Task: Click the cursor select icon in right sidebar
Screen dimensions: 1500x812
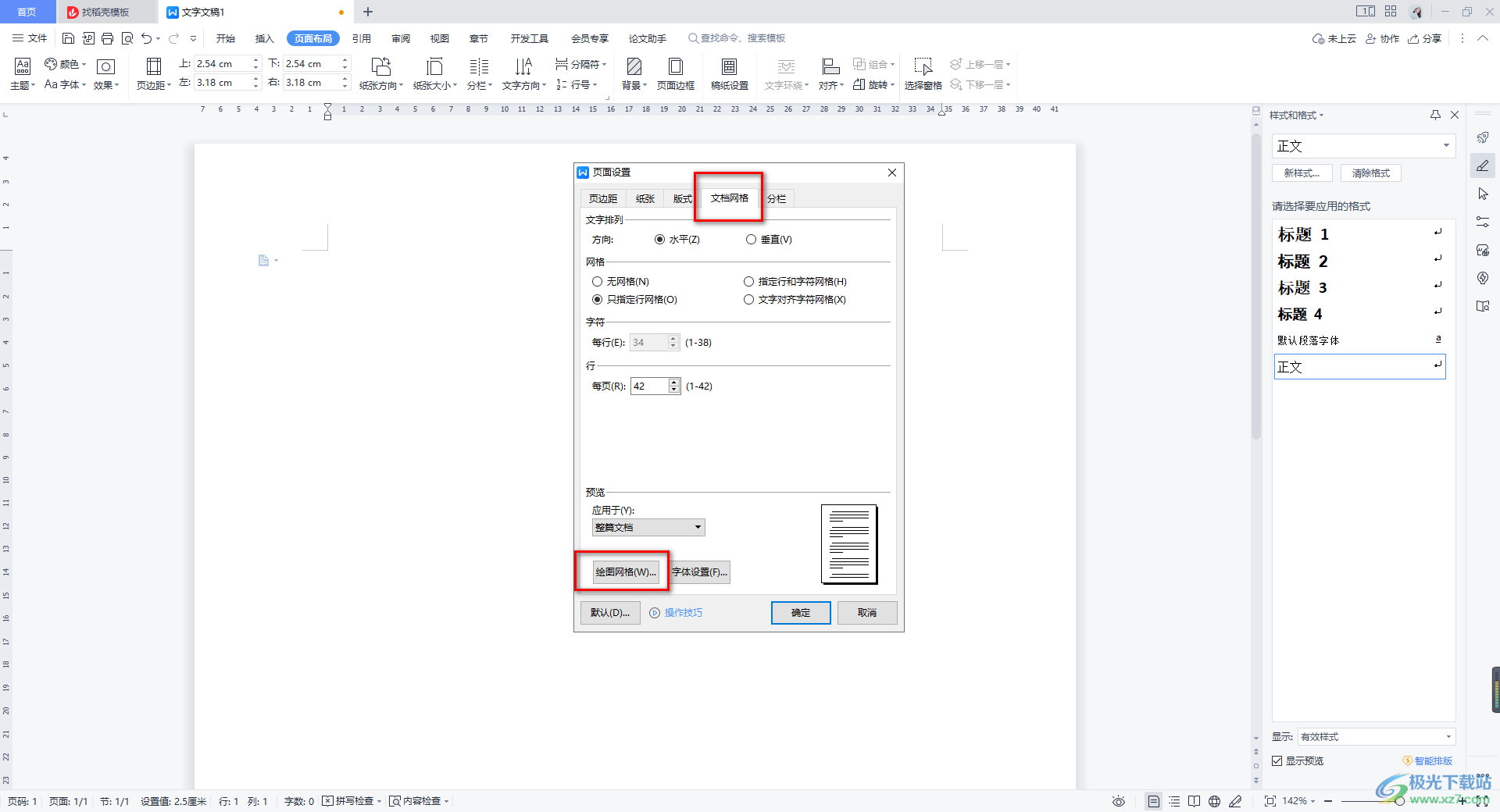Action: 1483,194
